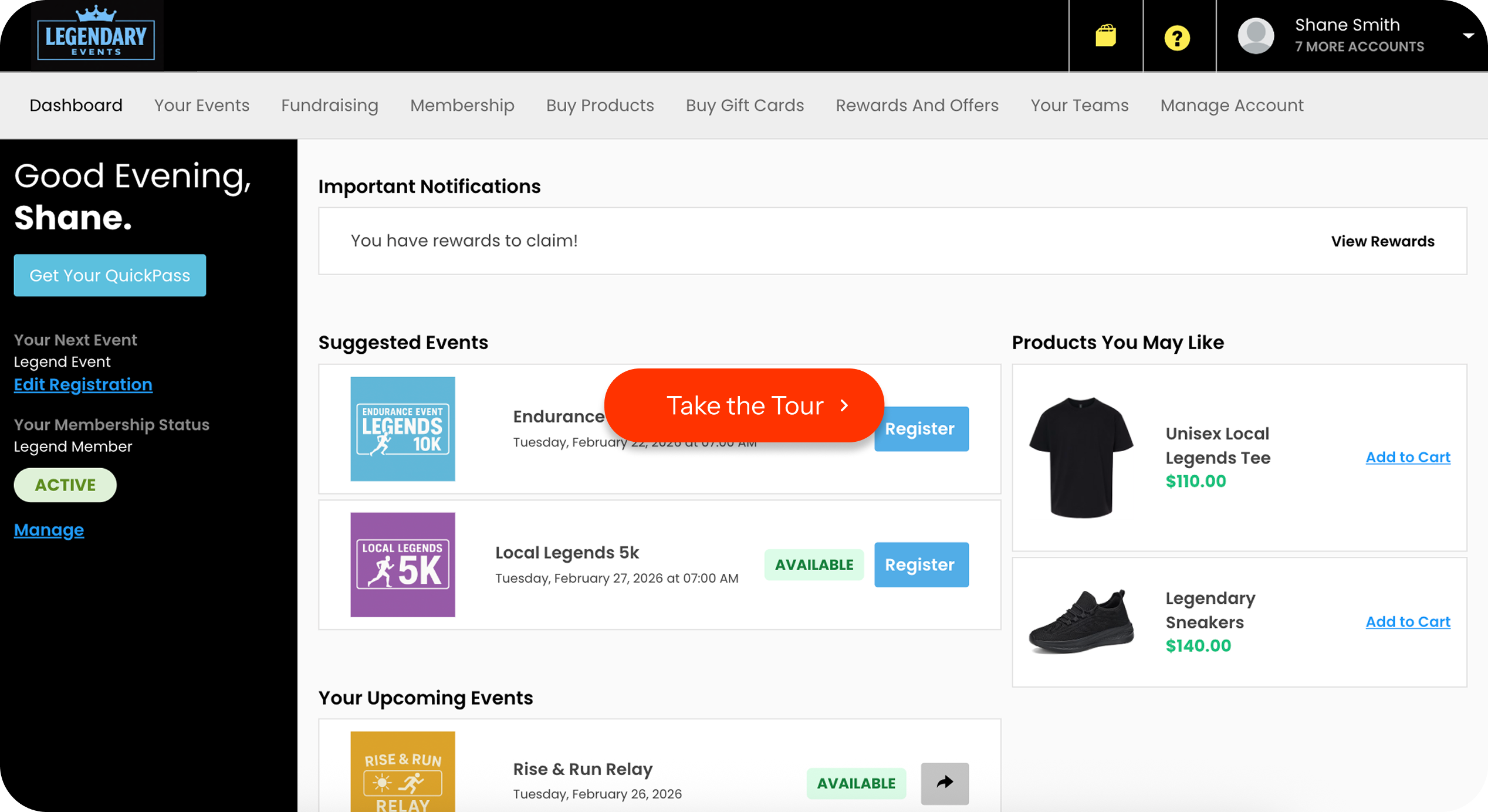
Task: Register for the Local Legends 5k
Action: pos(921,564)
